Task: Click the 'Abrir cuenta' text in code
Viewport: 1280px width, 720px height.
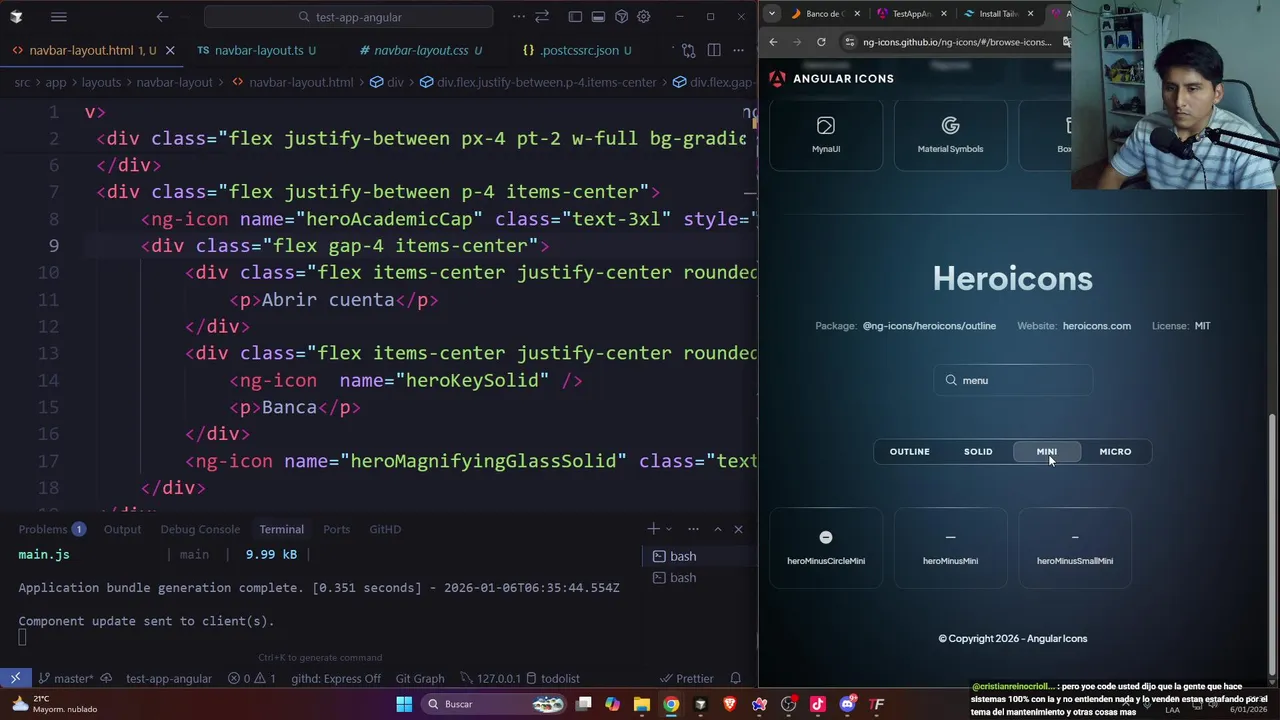Action: (328, 300)
